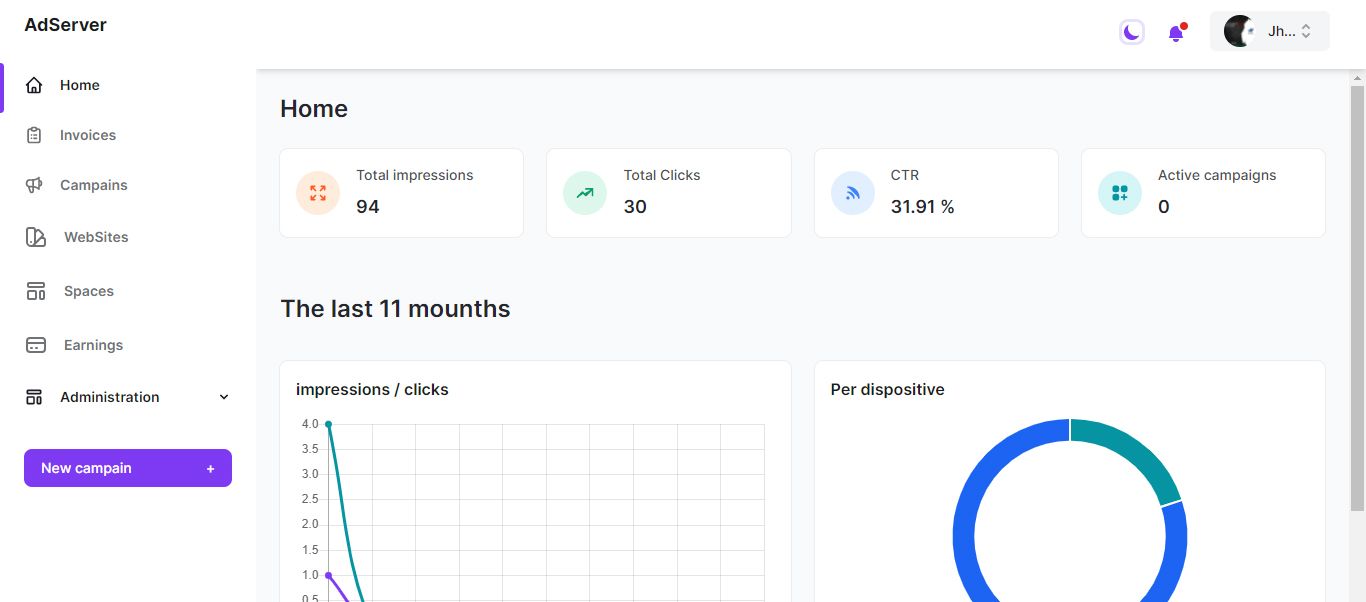Open notifications bell icon
The image size is (1366, 602).
coord(1176,33)
